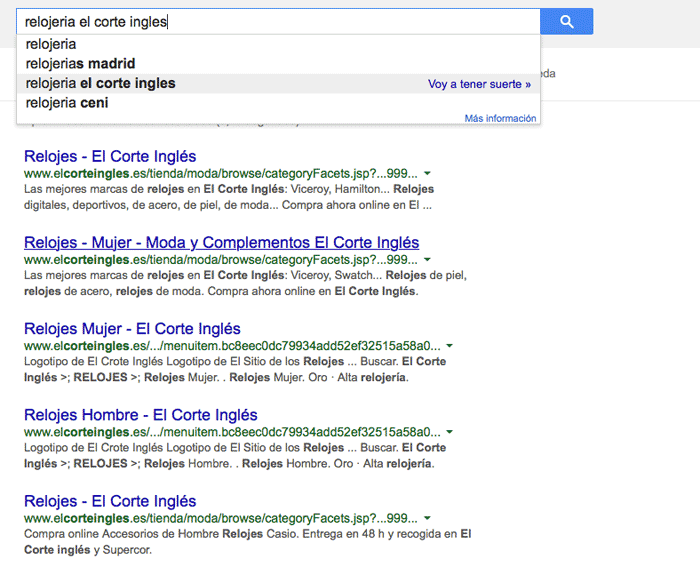The image size is (700, 575).
Task: Open the 'Relojes Hombre - El Corte Inglés' result
Action: coord(141,415)
